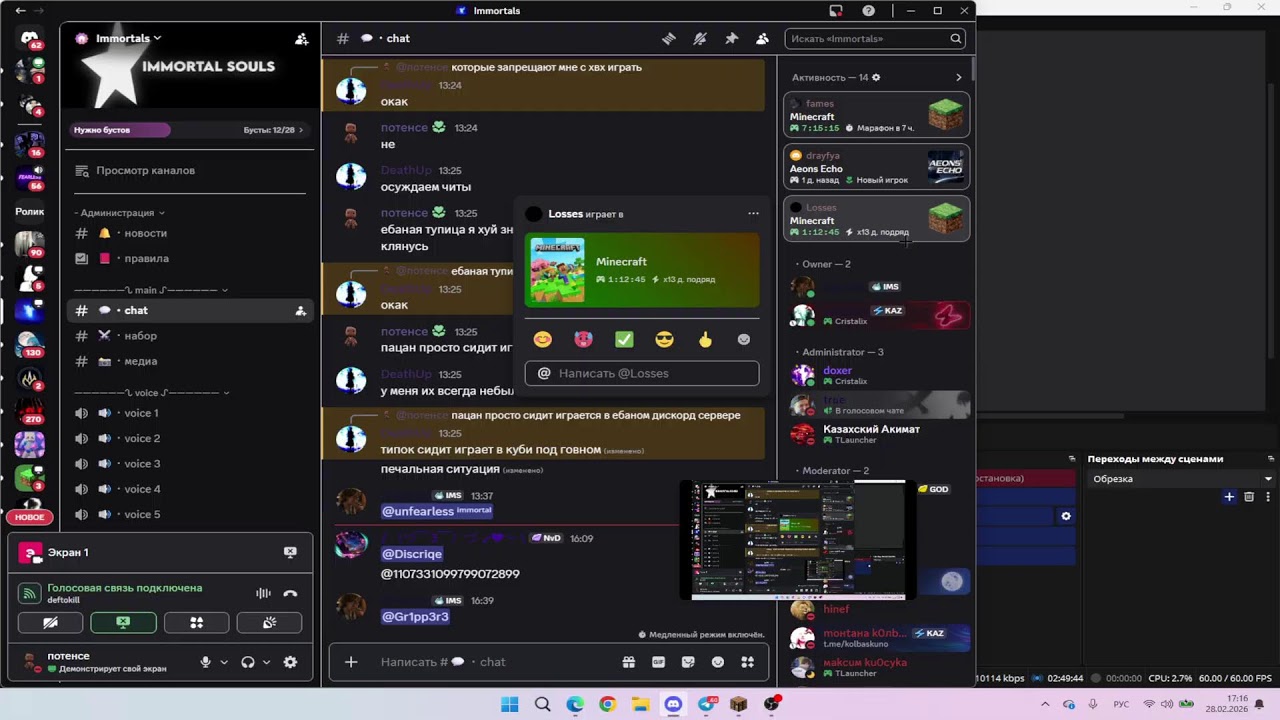The height and width of the screenshot is (720, 1280).
Task: React with smiling face emoji
Action: [542, 340]
